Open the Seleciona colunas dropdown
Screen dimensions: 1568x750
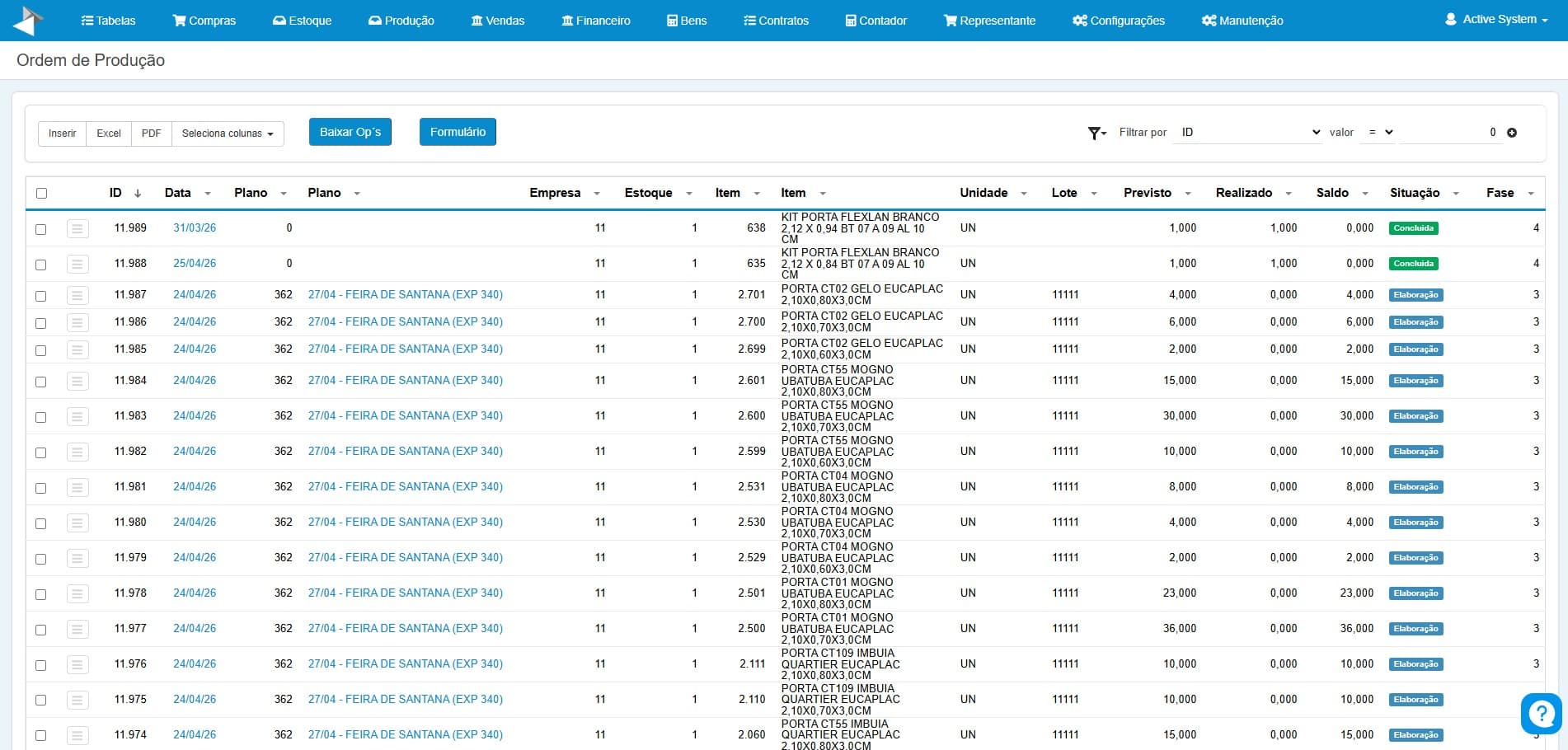click(228, 134)
